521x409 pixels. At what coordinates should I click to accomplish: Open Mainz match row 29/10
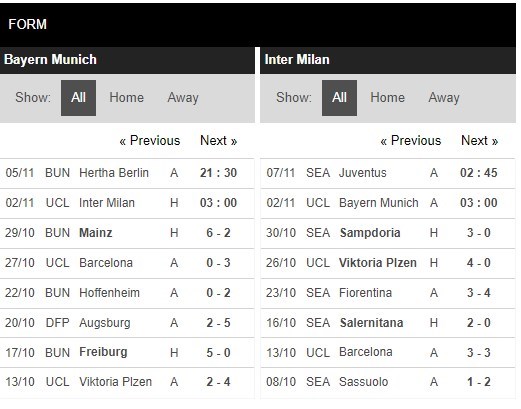(127, 233)
